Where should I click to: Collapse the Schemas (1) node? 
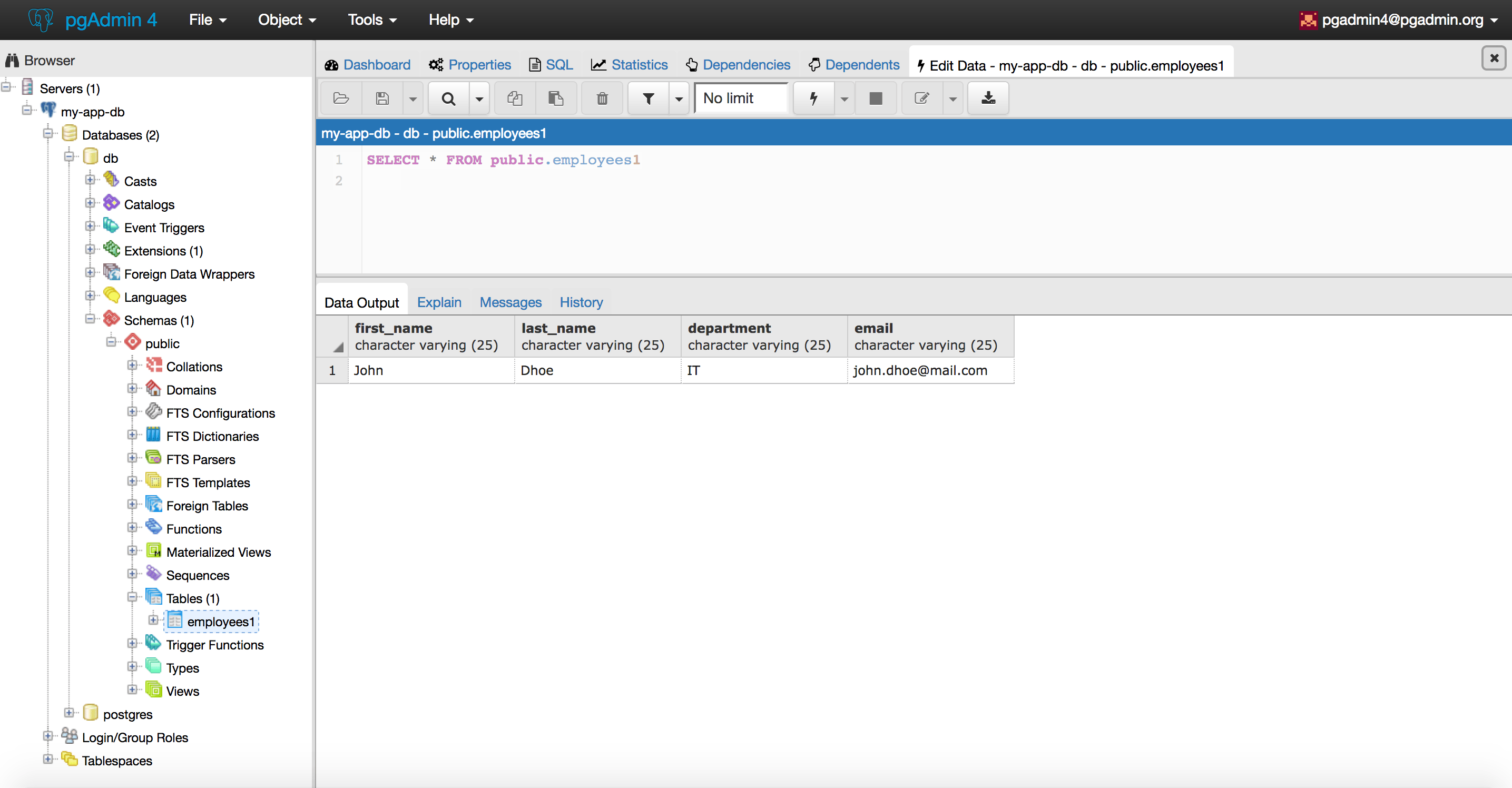tap(90, 319)
